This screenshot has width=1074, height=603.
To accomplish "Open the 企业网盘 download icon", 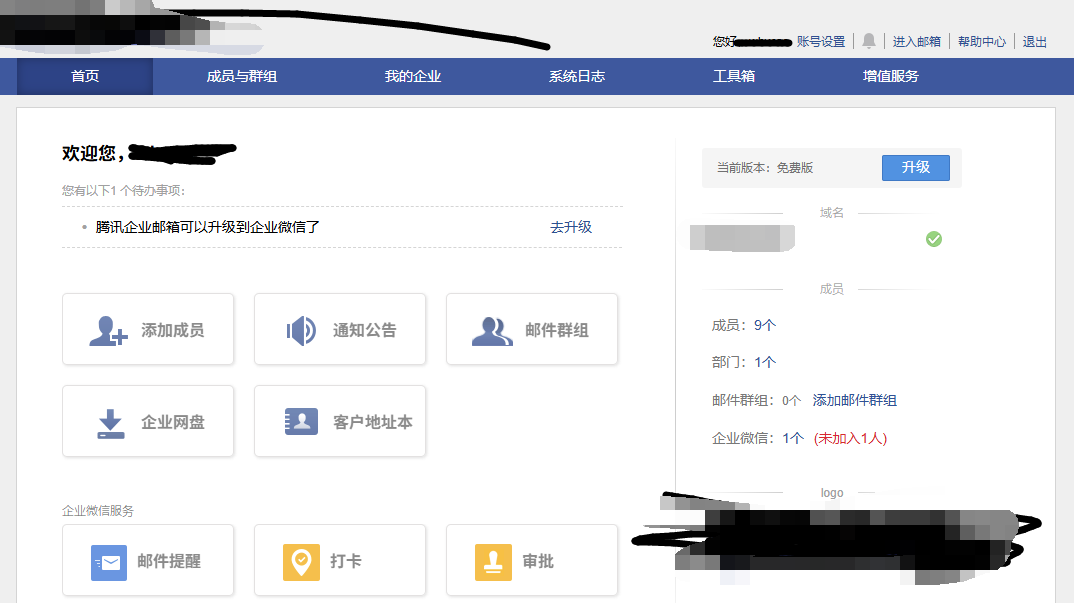I will (110, 422).
